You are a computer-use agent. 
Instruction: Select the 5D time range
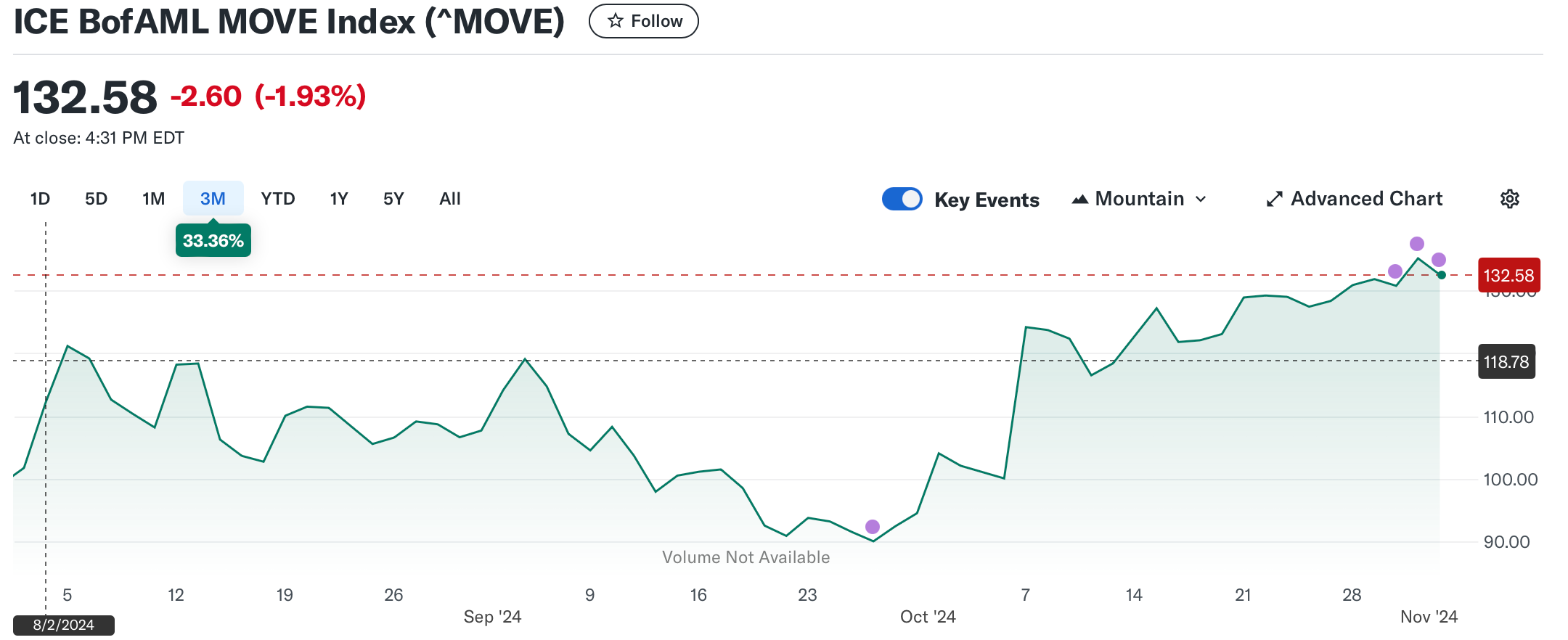click(96, 199)
